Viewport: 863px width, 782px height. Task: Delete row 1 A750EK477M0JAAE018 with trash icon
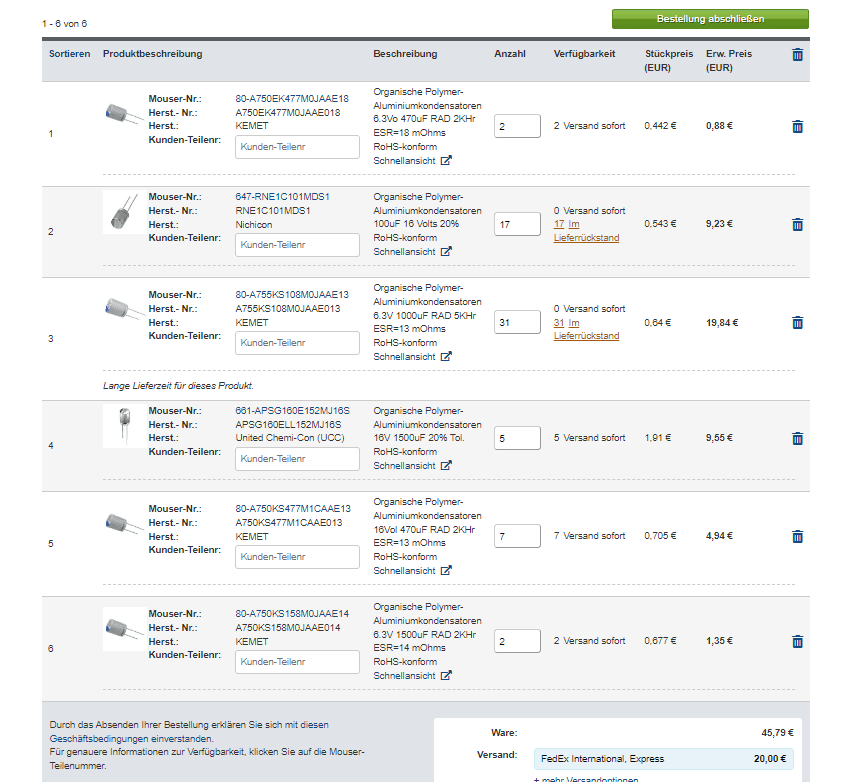[x=797, y=127]
